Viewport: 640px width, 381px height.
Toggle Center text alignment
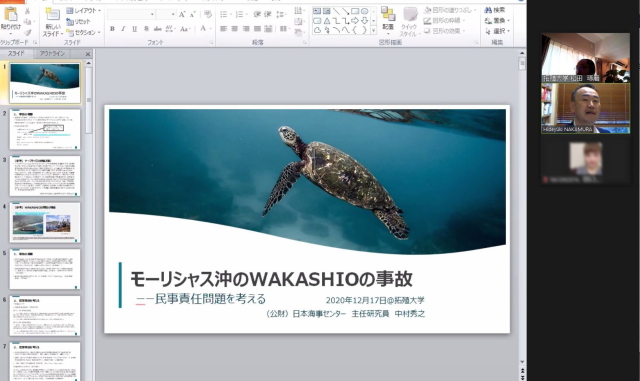(235, 29)
